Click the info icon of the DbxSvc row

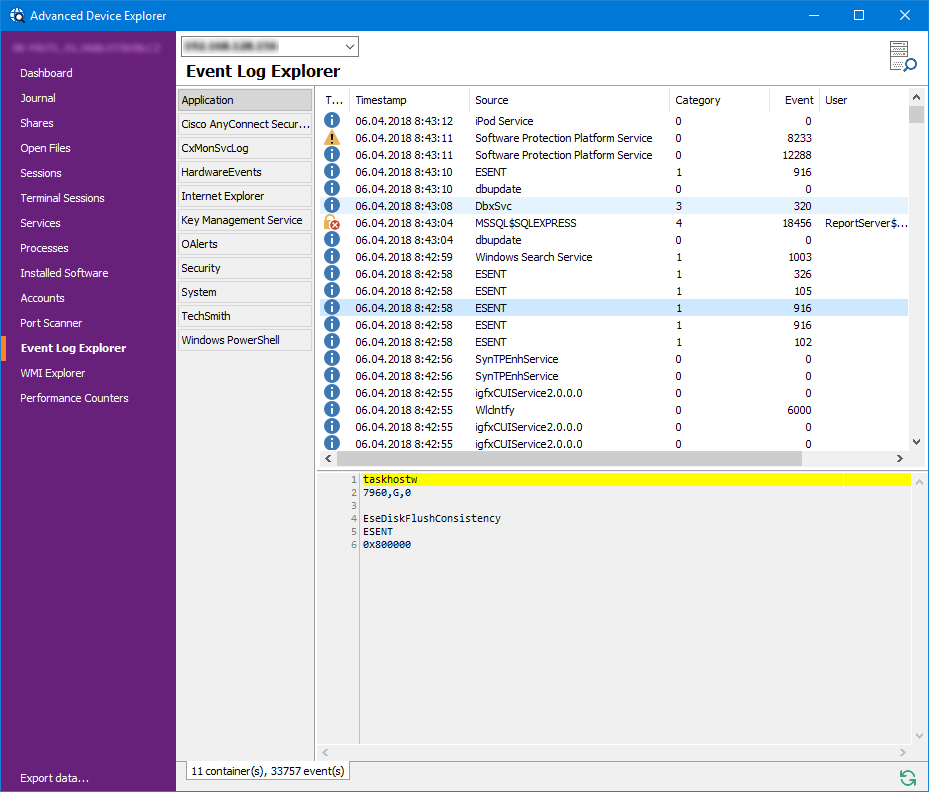332,206
